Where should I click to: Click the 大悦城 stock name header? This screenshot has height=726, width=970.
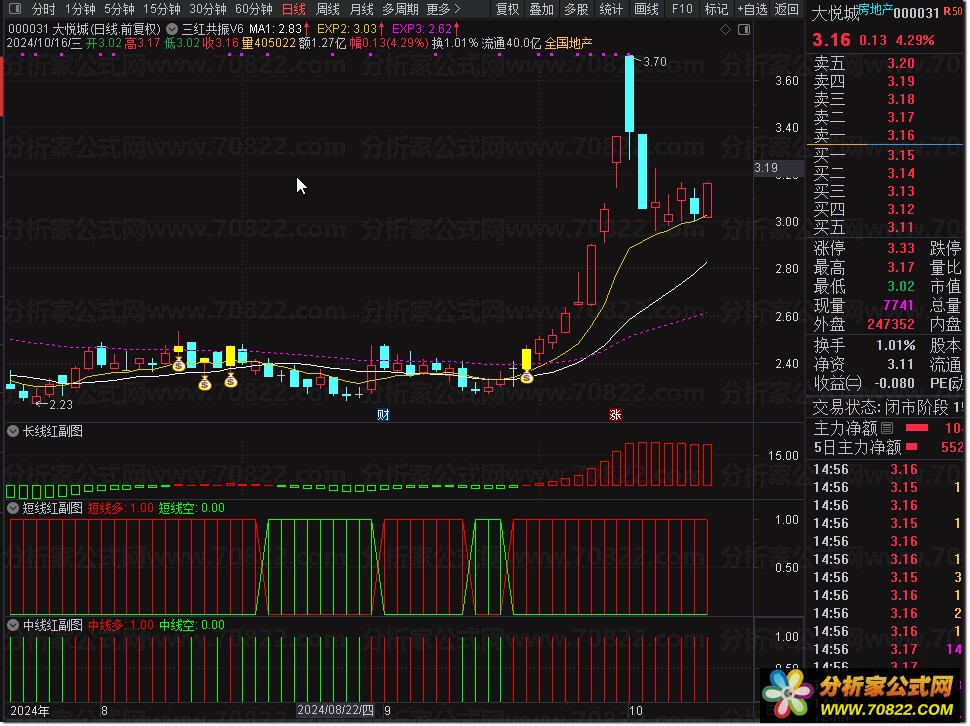(x=835, y=13)
